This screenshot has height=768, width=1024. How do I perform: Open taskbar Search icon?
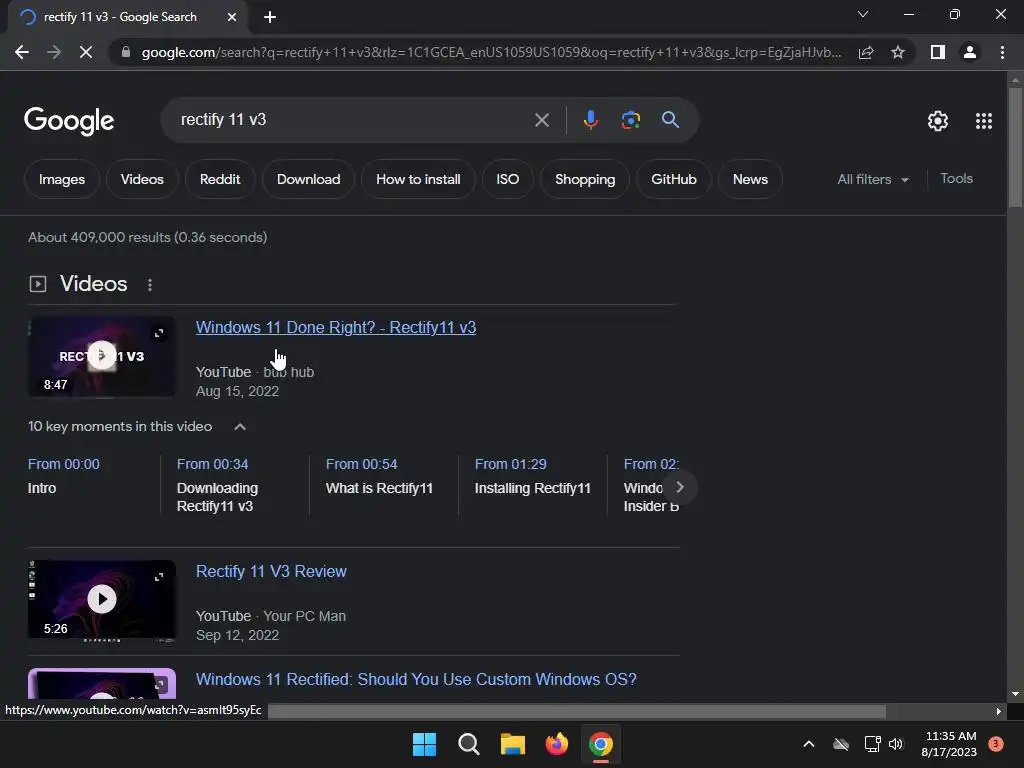(x=468, y=744)
